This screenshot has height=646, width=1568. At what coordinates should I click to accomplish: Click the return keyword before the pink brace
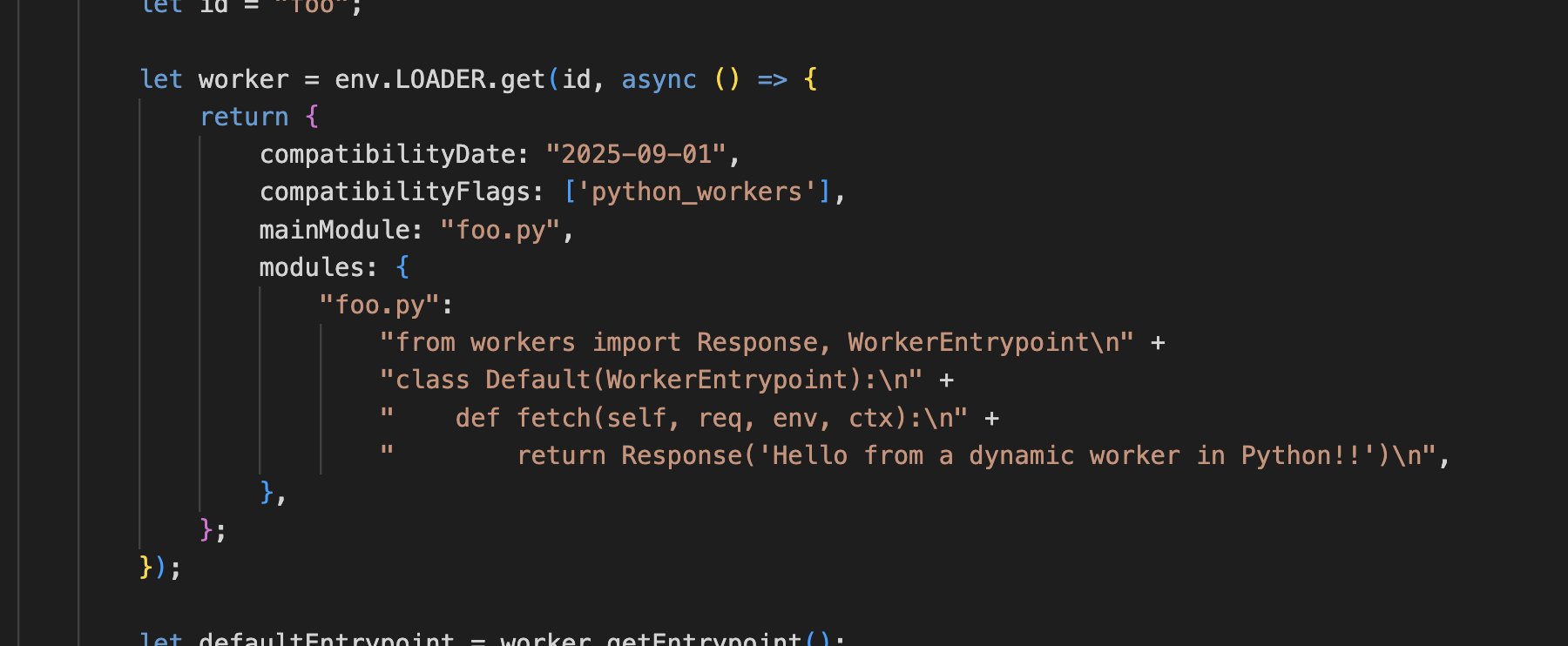(x=244, y=117)
